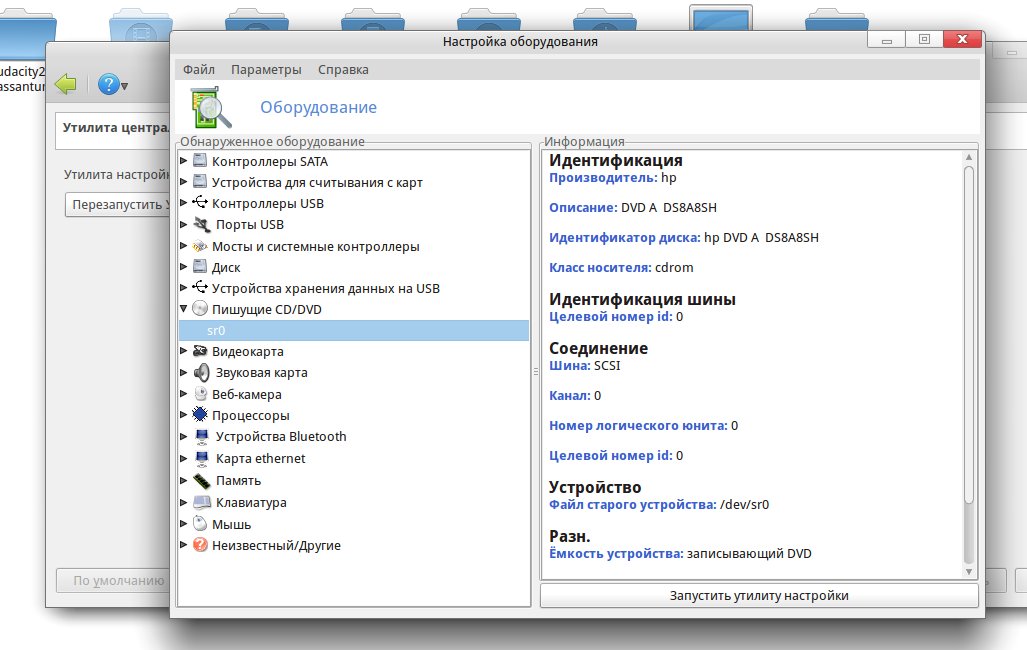Open the Файл menu

198,69
